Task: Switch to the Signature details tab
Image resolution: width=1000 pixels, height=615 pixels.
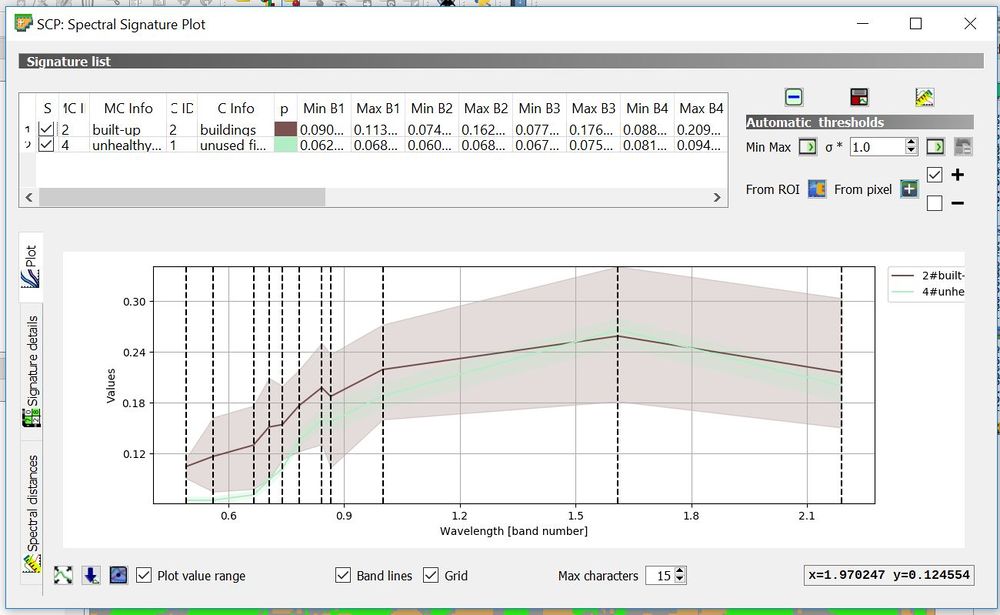Action: click(31, 371)
